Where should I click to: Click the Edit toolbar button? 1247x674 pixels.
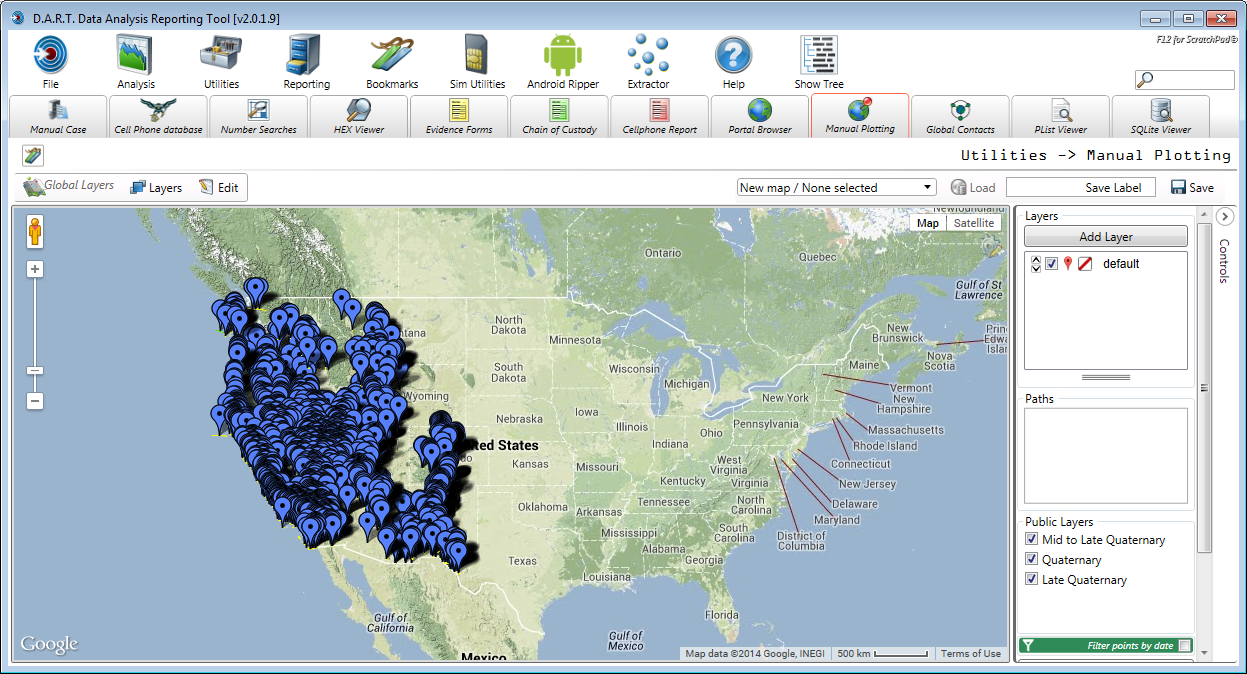(218, 187)
